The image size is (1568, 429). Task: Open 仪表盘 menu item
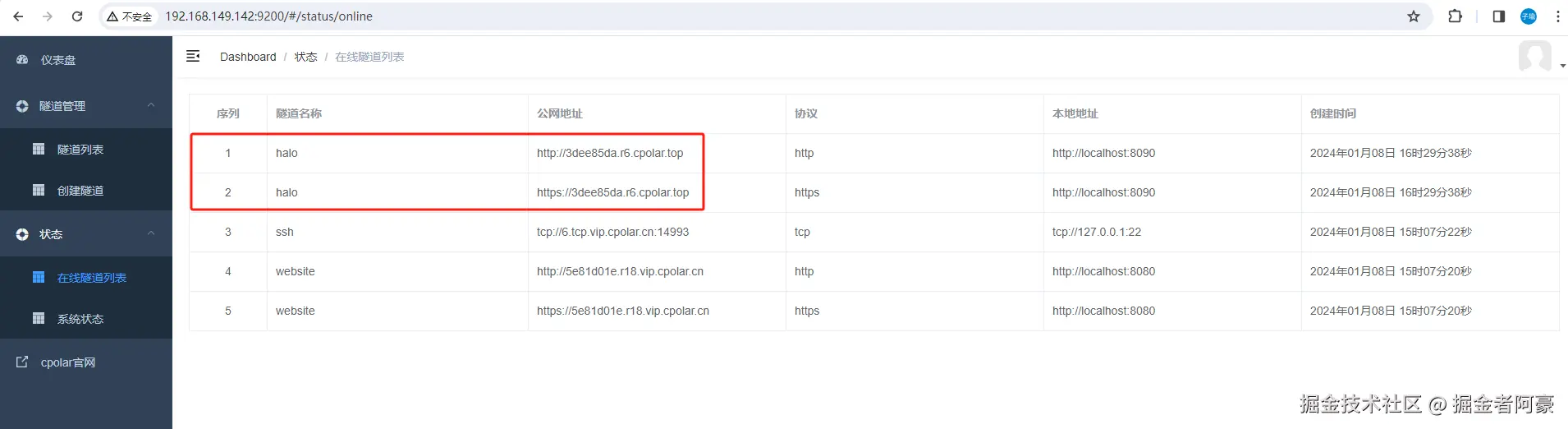point(86,60)
